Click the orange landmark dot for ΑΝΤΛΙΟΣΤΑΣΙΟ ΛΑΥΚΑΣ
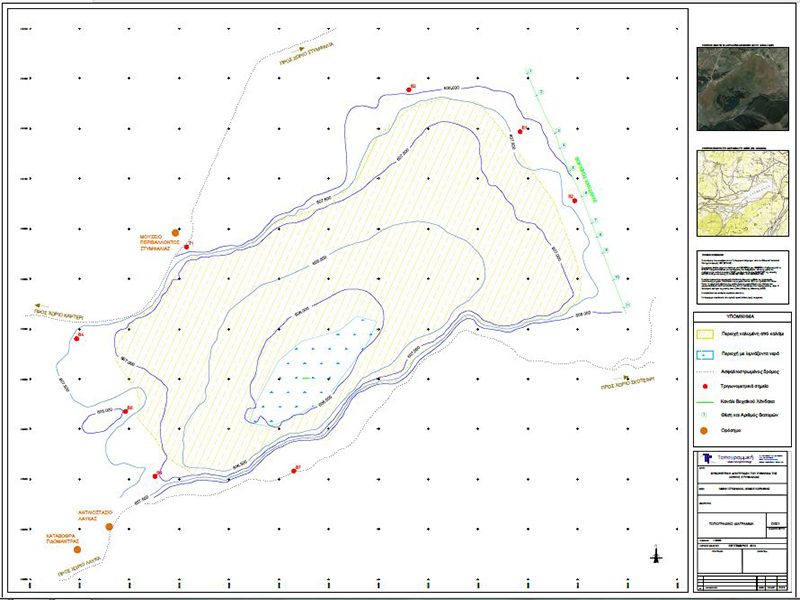Viewport: 800px width, 600px height. point(109,527)
